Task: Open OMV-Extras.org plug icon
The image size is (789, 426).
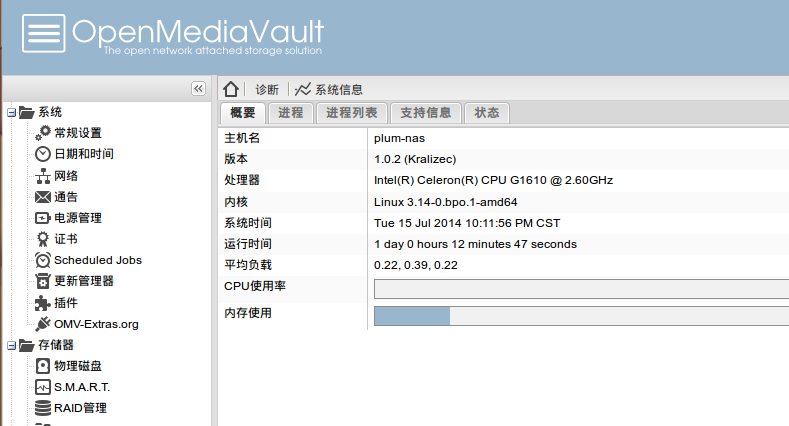Action: 43,324
